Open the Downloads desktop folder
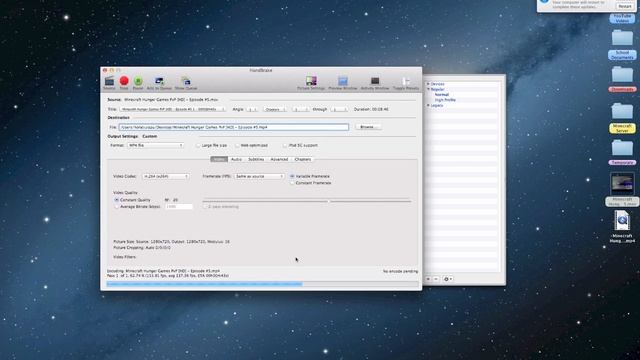The height and width of the screenshot is (360, 640). coord(622,79)
